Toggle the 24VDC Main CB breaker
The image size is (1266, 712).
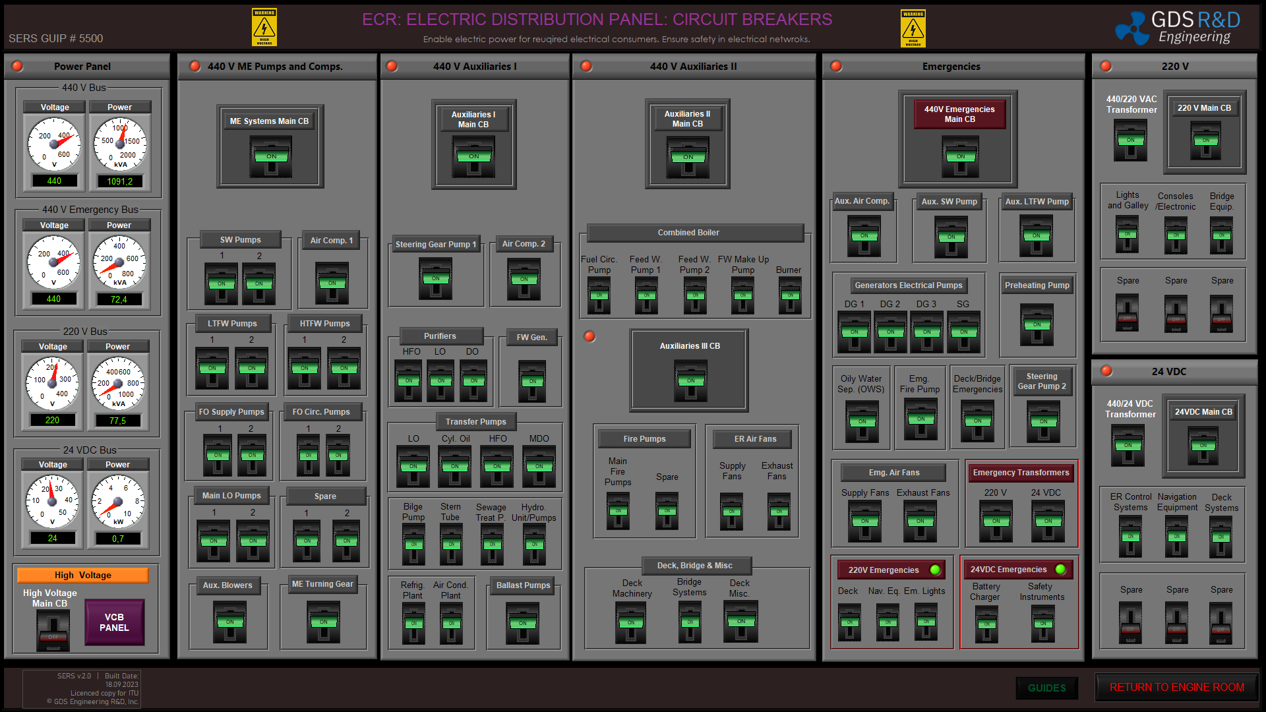[1203, 445]
